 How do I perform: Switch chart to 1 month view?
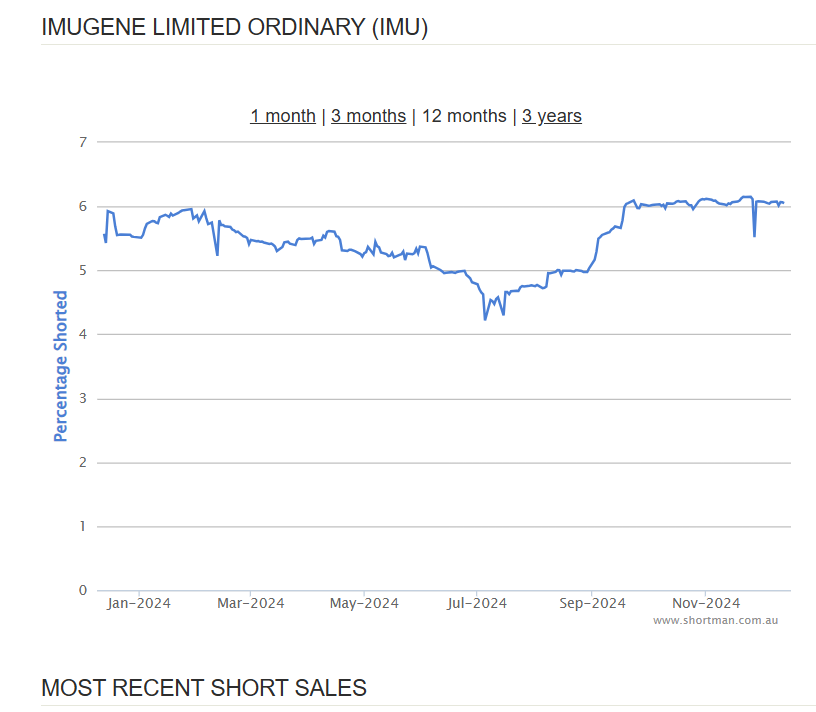(x=283, y=116)
